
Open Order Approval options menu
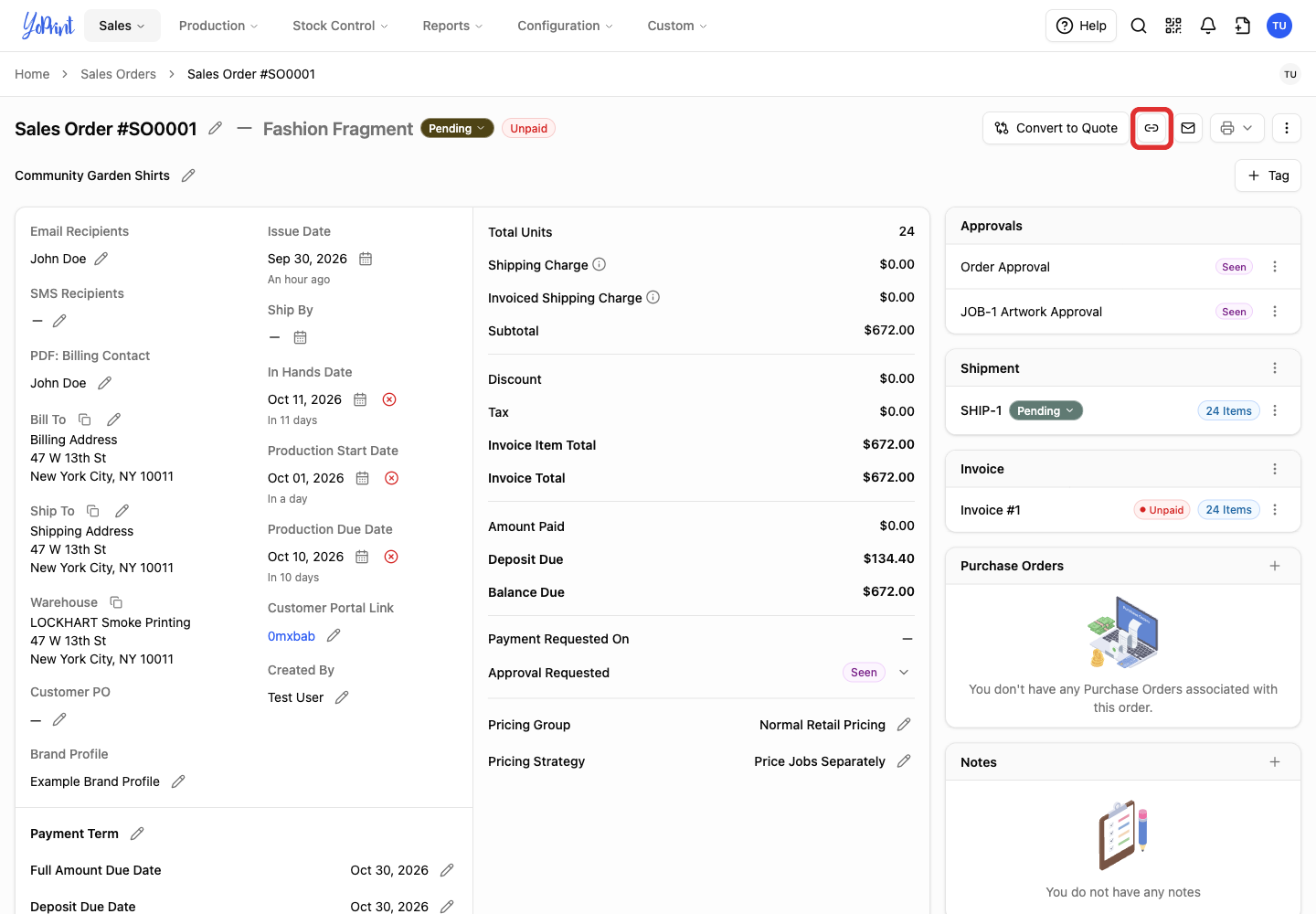tap(1275, 267)
